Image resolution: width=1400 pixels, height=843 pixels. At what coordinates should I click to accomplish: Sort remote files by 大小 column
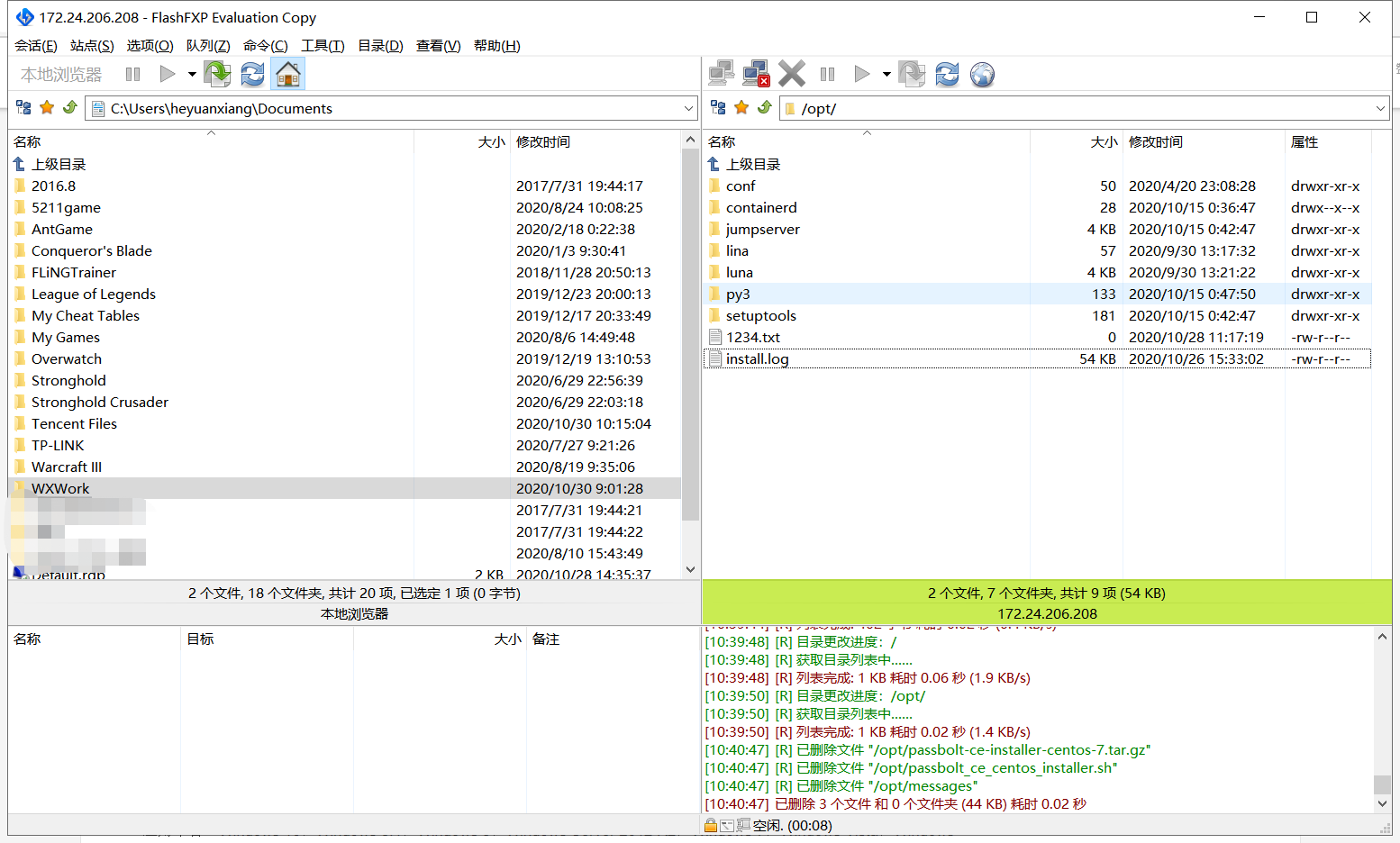(x=1077, y=141)
